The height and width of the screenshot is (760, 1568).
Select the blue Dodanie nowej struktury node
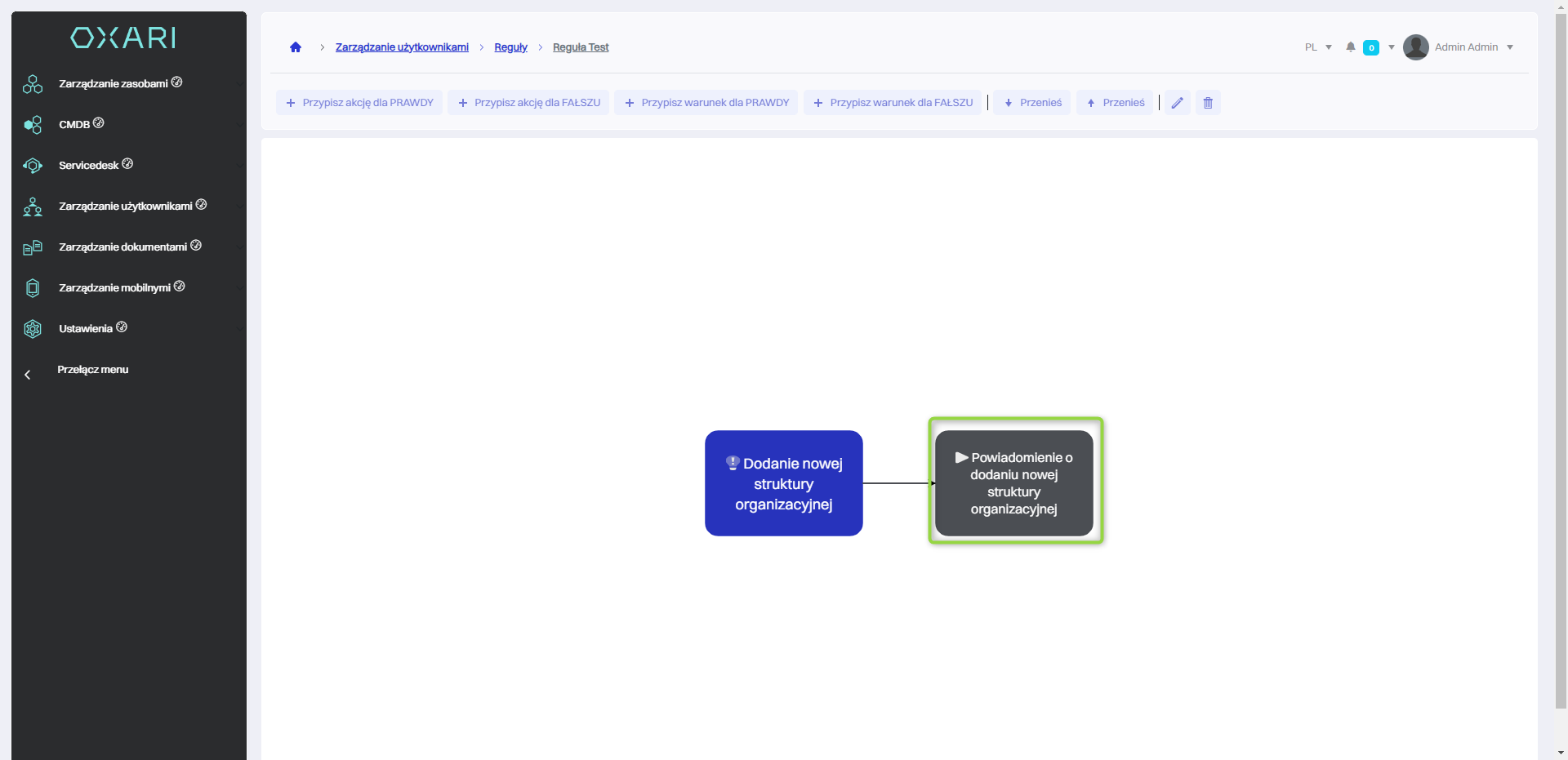783,483
